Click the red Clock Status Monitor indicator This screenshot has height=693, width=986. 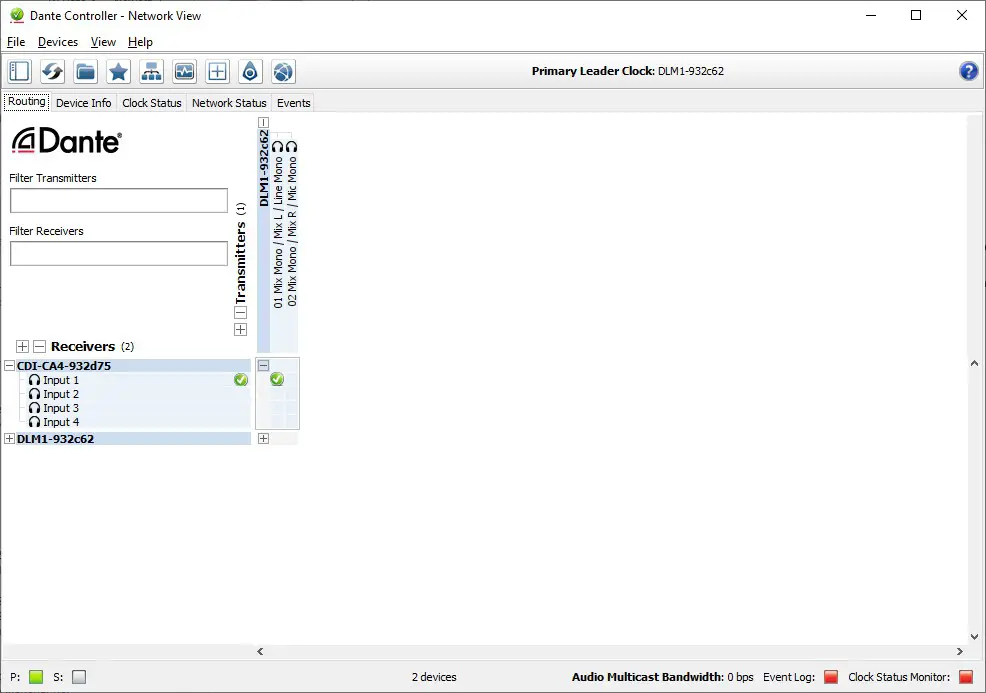click(966, 677)
